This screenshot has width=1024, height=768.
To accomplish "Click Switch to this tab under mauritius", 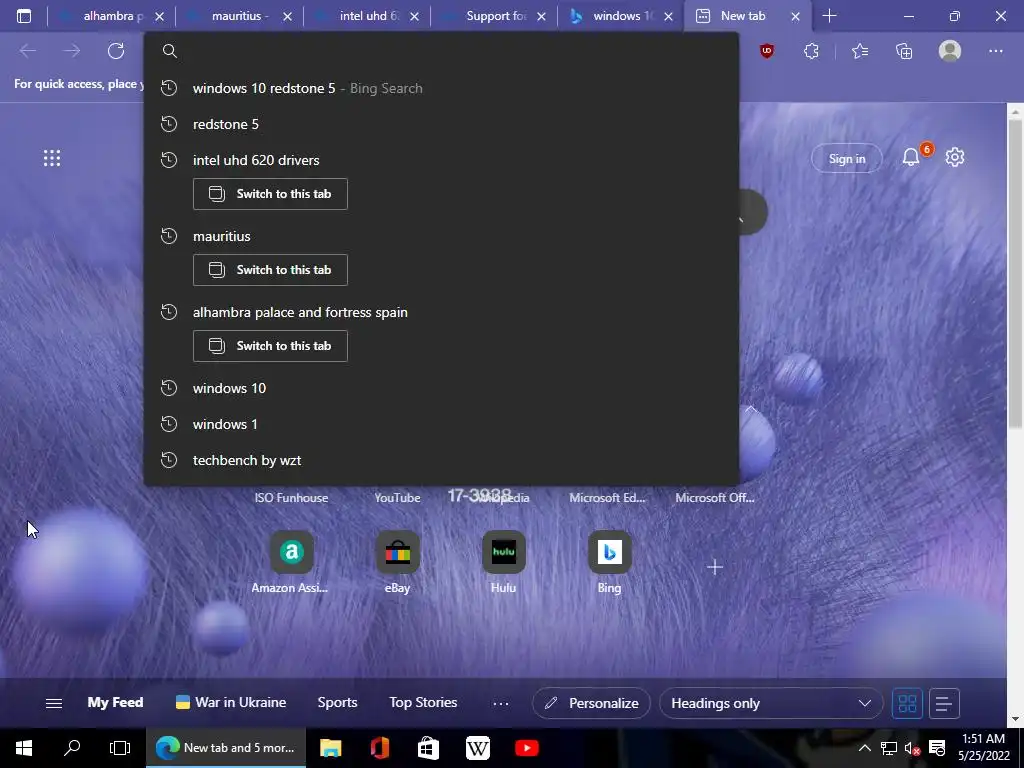I will (270, 270).
